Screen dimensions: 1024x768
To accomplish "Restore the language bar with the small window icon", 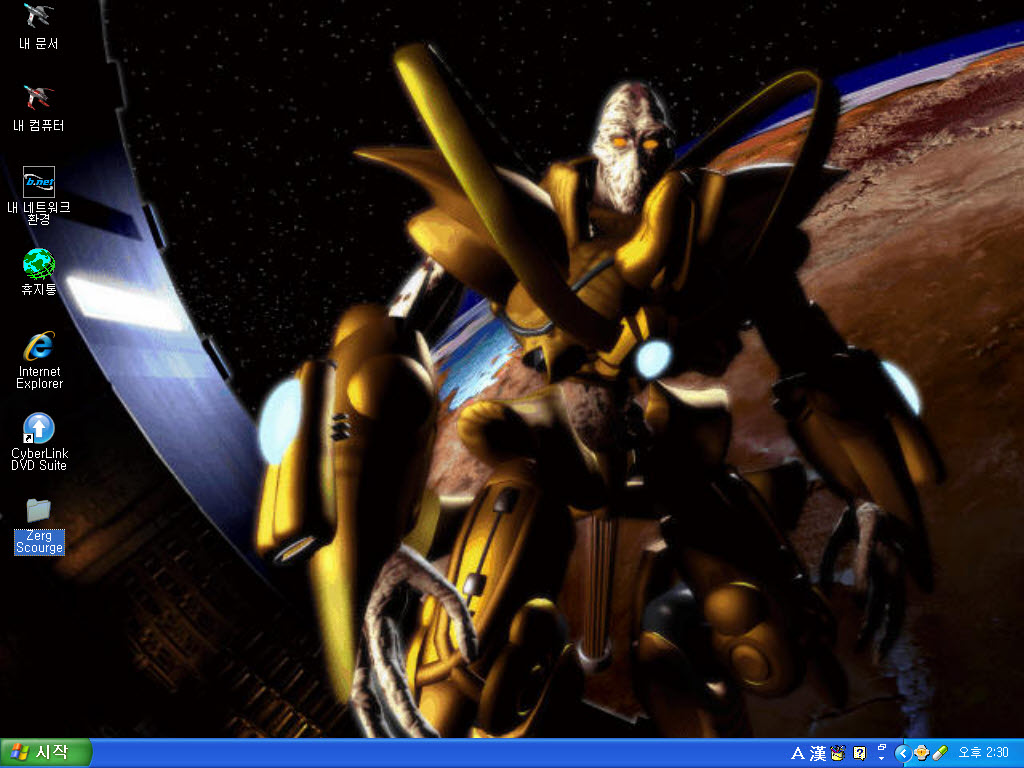I will (881, 748).
